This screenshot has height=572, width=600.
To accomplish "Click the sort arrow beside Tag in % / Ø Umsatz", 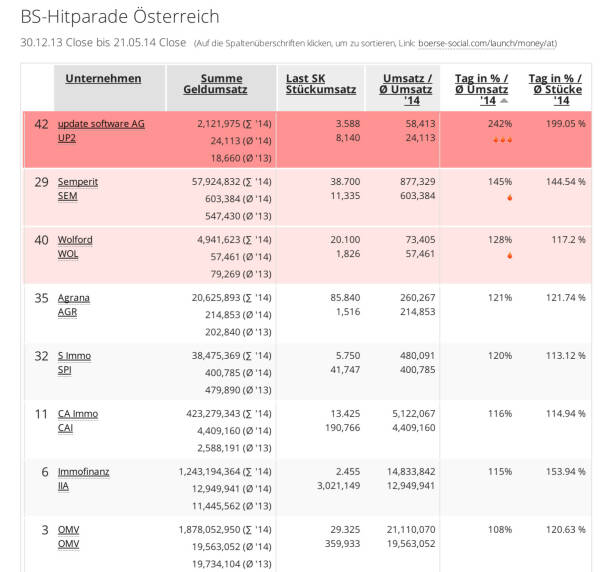I will point(503,101).
